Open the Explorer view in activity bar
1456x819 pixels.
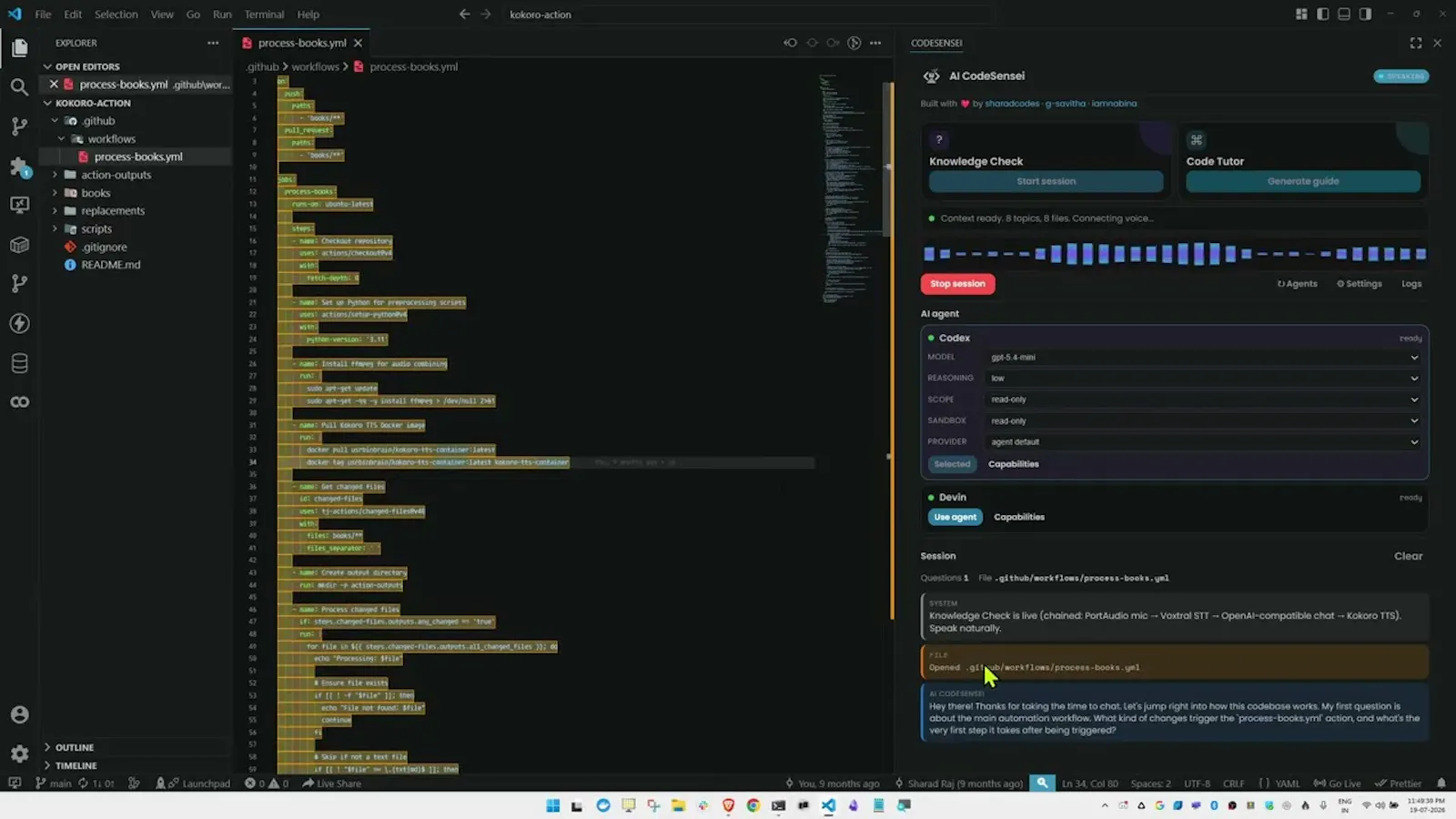coord(19,47)
